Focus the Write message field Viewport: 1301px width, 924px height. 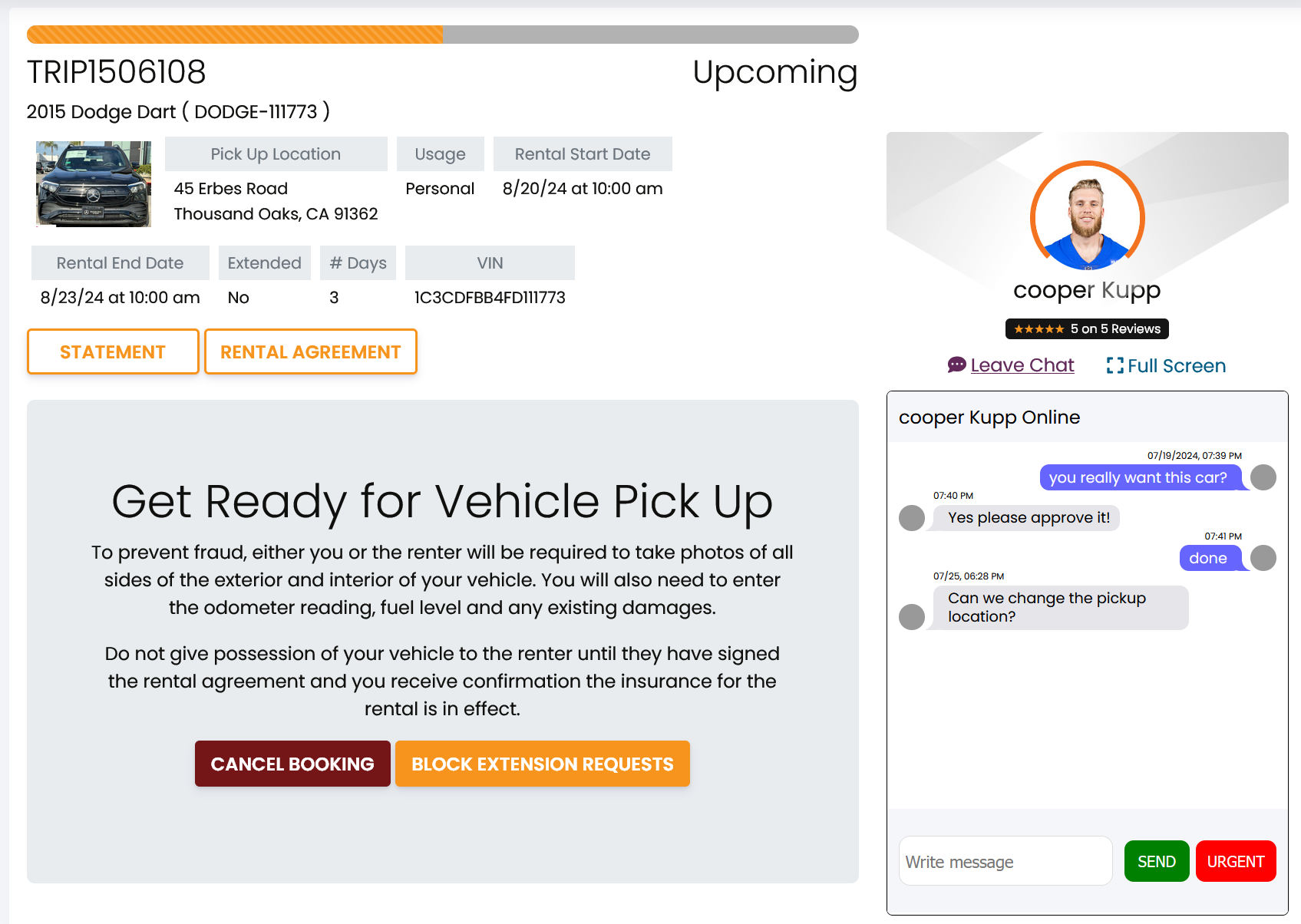coord(1005,861)
